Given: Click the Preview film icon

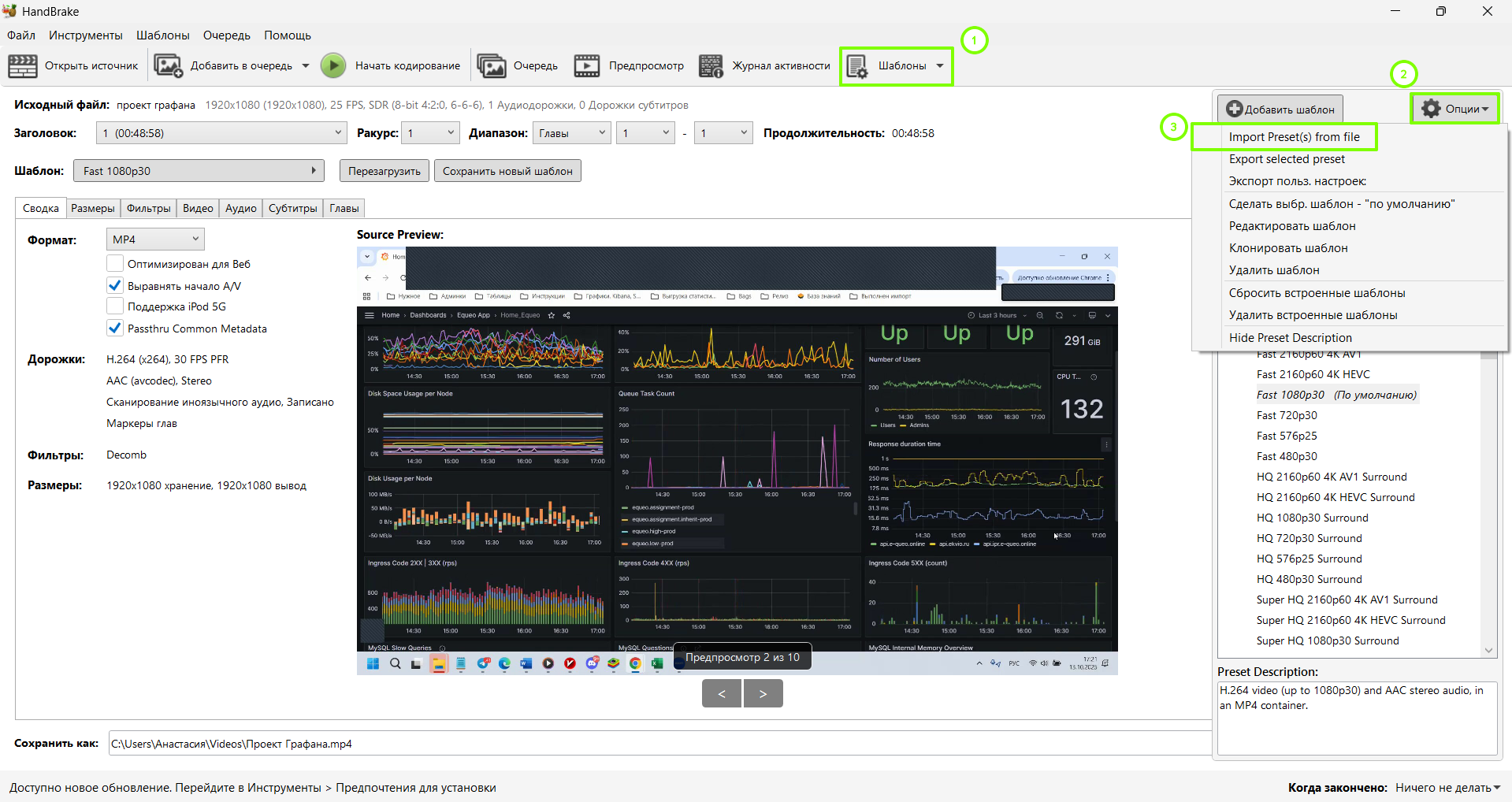Looking at the screenshot, I should pyautogui.click(x=586, y=65).
